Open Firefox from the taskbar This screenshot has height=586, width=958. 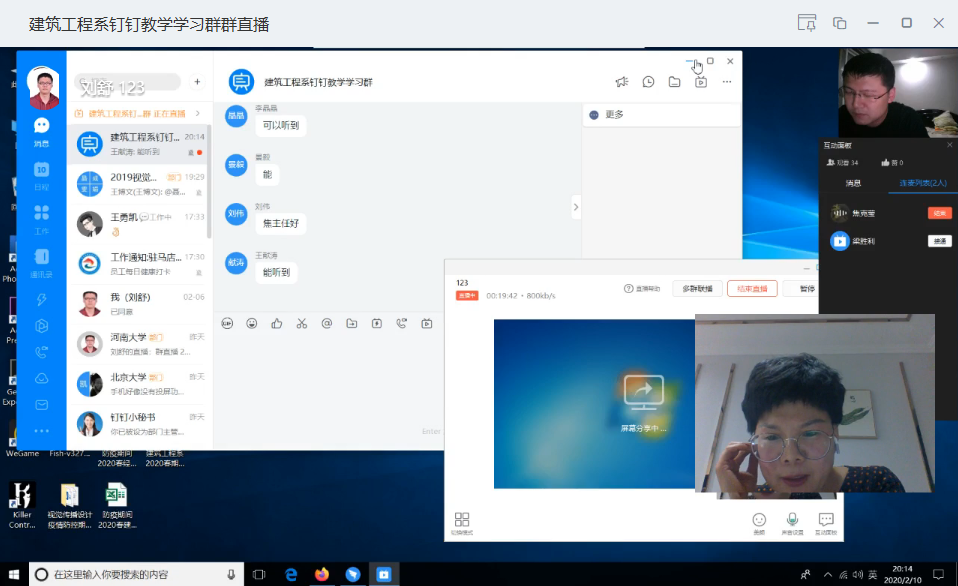tap(322, 574)
